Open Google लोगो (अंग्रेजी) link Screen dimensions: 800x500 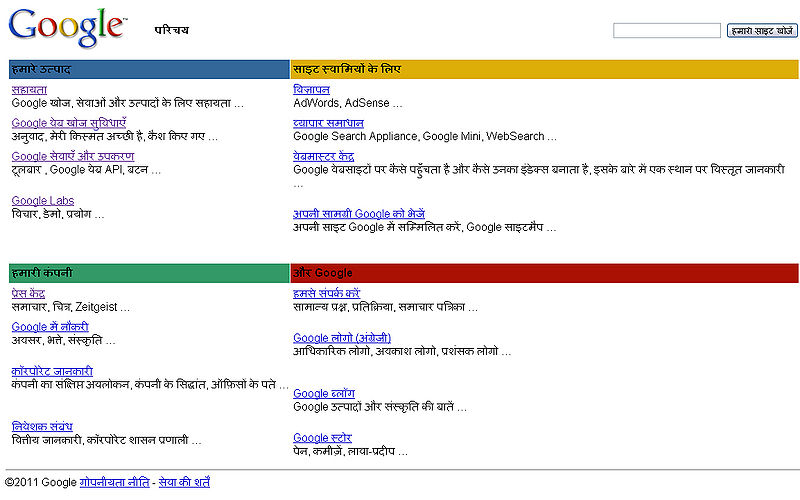(x=342, y=338)
